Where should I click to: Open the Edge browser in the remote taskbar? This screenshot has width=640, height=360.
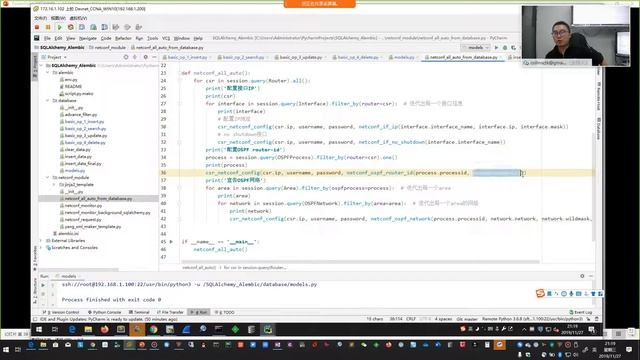72,329
